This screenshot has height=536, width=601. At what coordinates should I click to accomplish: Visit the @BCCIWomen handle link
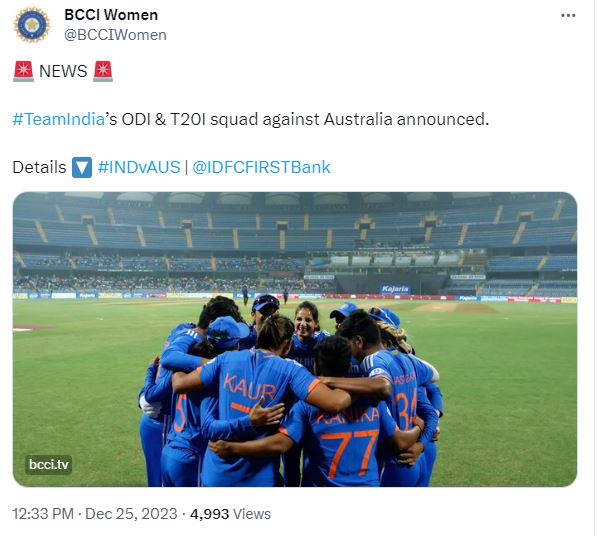coord(115,35)
